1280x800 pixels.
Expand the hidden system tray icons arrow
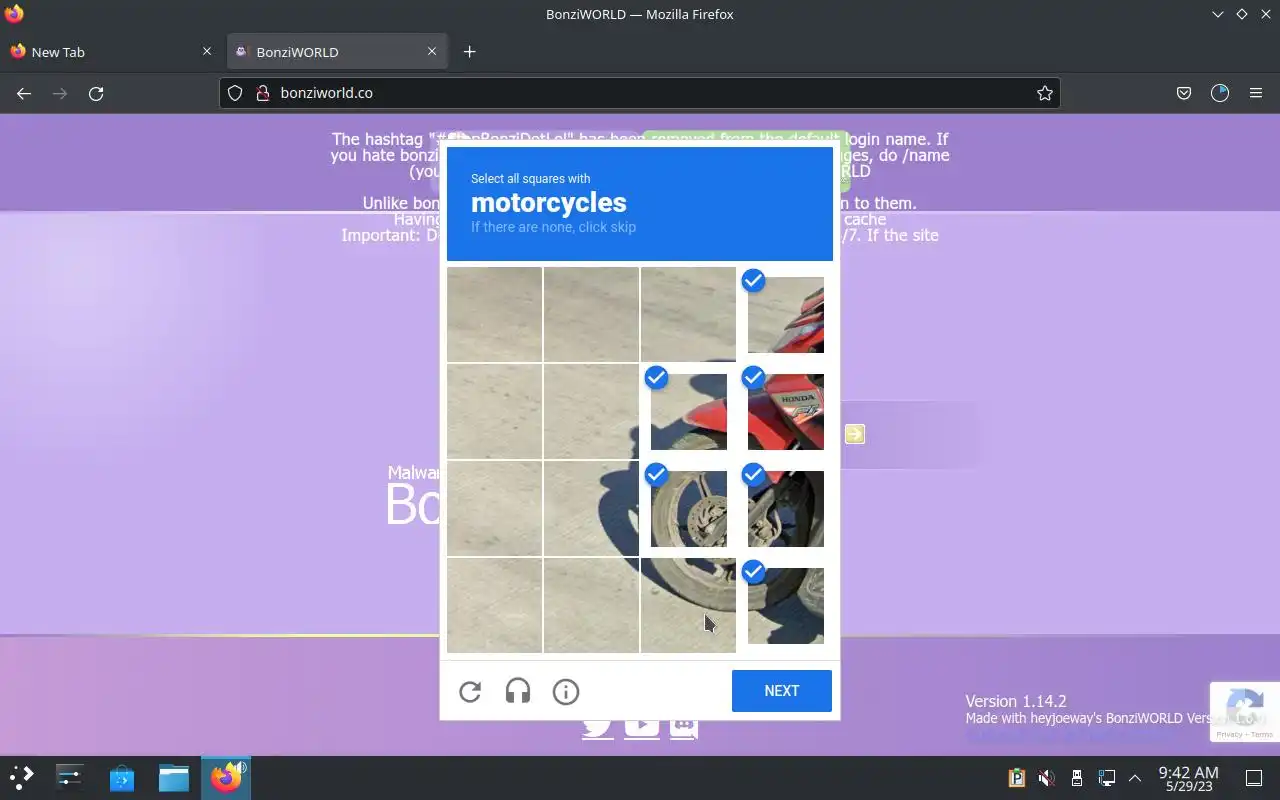1135,778
